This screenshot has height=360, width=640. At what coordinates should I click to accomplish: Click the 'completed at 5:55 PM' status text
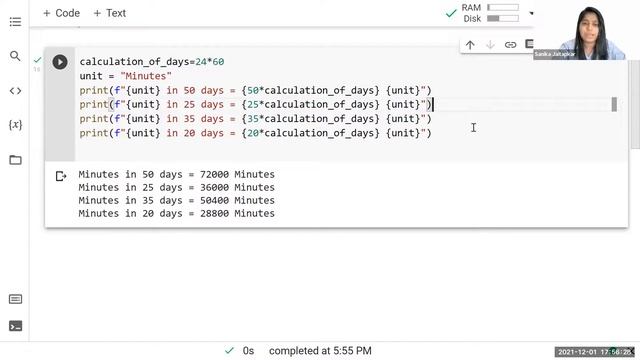[320, 351]
